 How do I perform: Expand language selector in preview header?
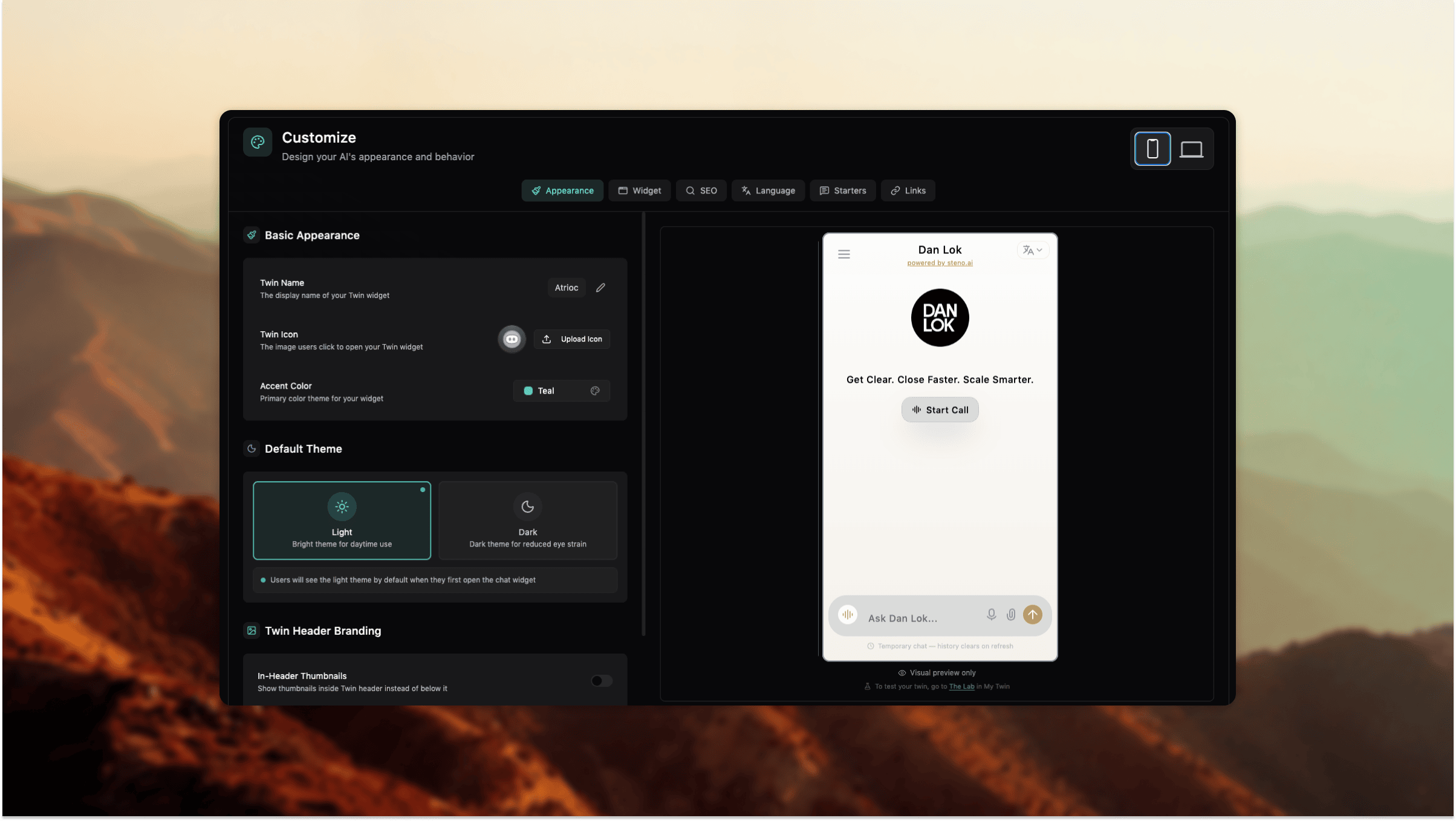[x=1032, y=250]
